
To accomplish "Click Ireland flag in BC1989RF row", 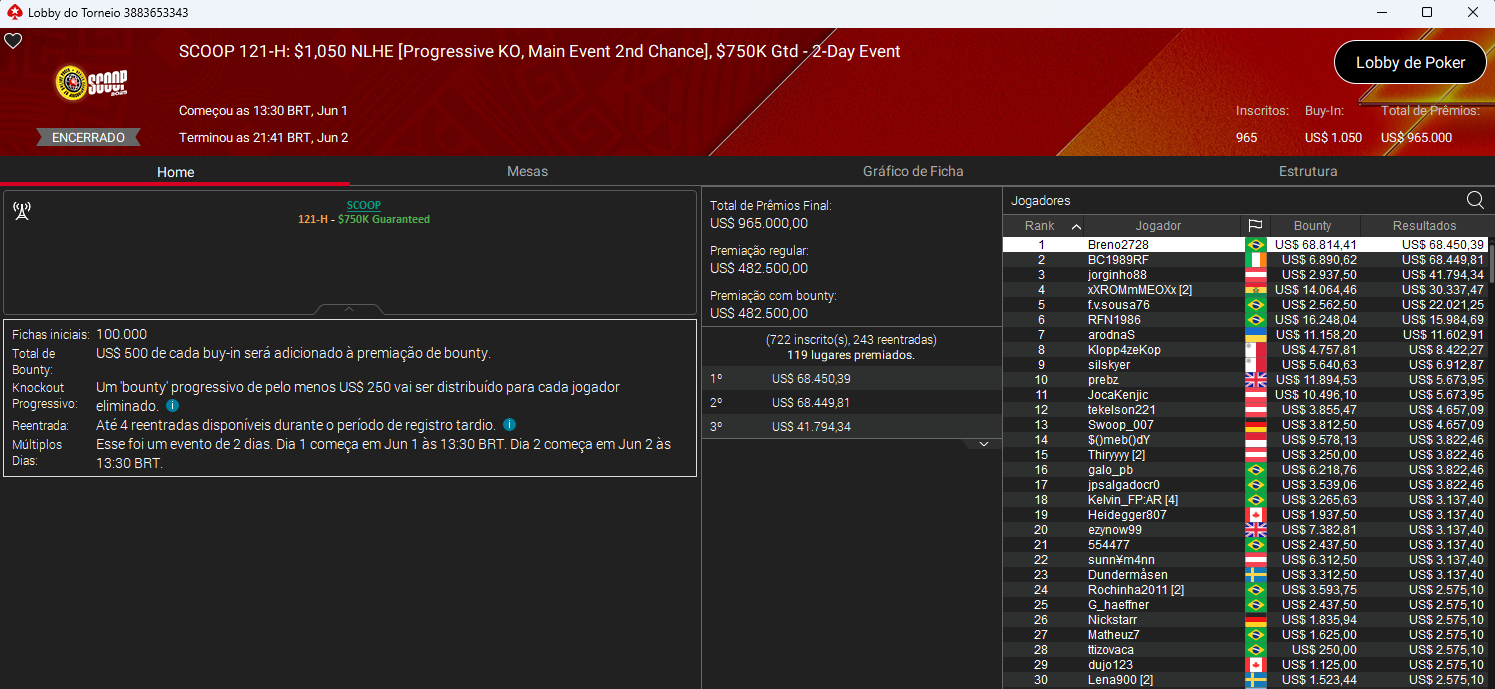I will pos(1255,260).
